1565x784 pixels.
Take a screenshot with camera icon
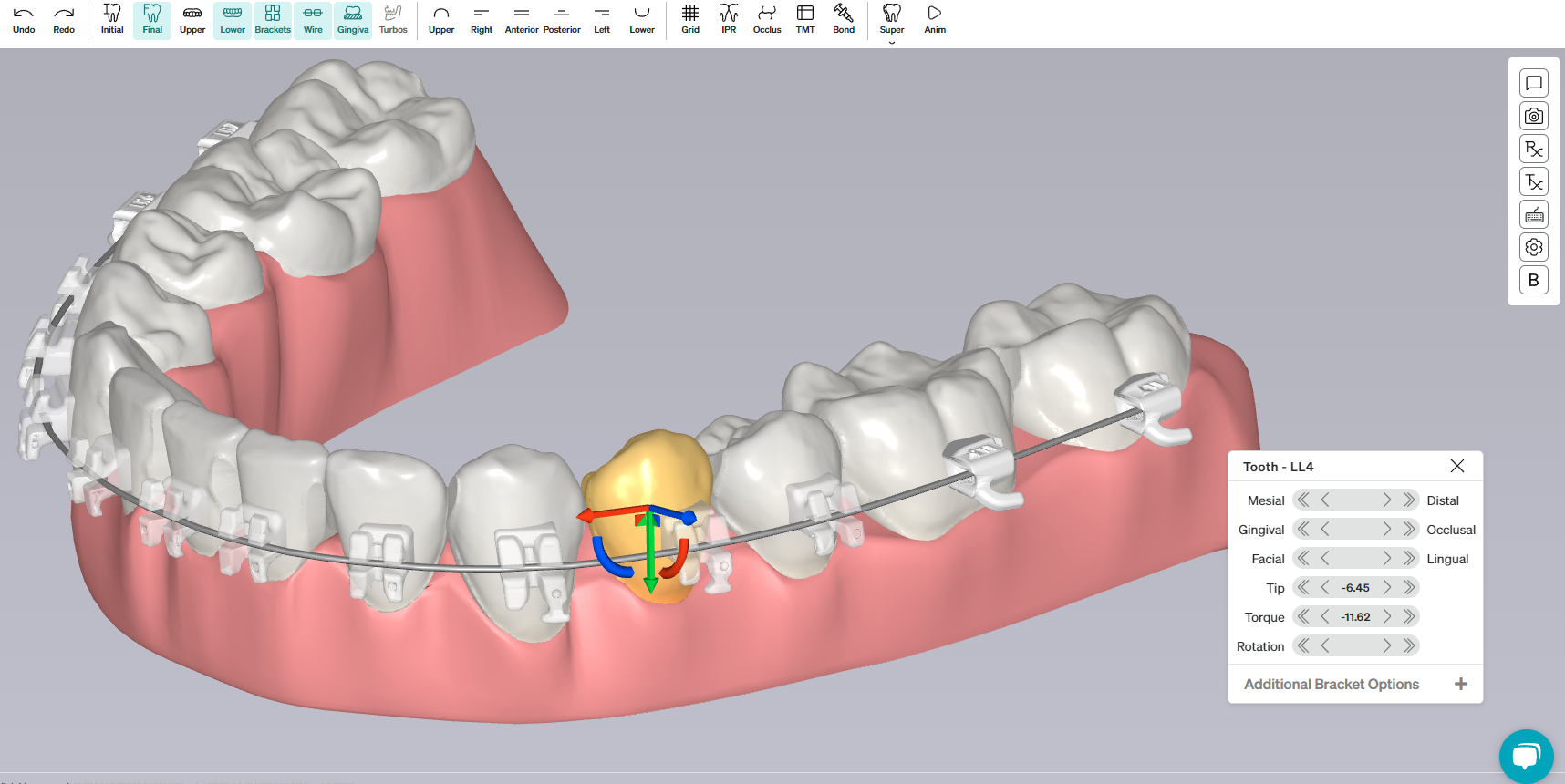pos(1534,116)
